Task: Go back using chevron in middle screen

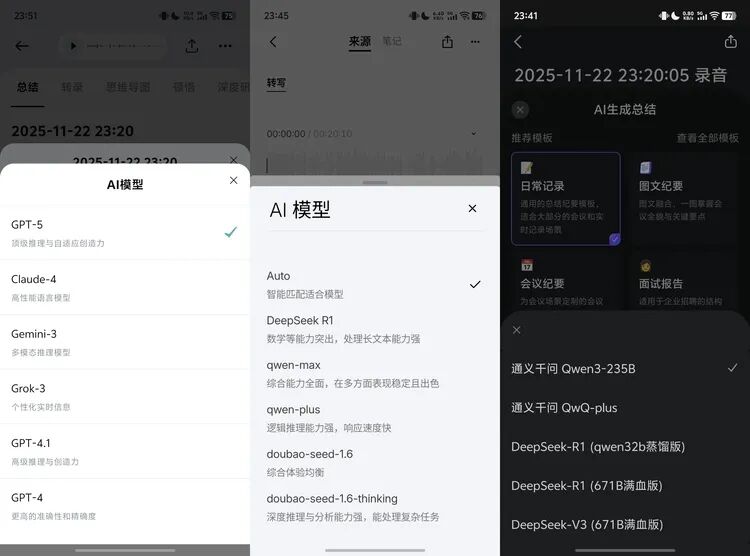Action: 273,42
